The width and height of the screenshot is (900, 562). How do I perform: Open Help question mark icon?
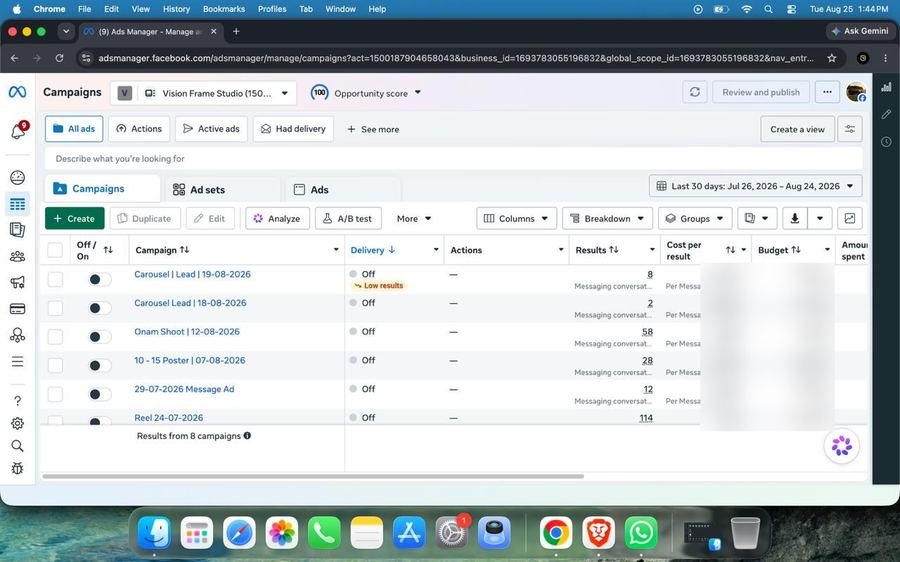[17, 401]
